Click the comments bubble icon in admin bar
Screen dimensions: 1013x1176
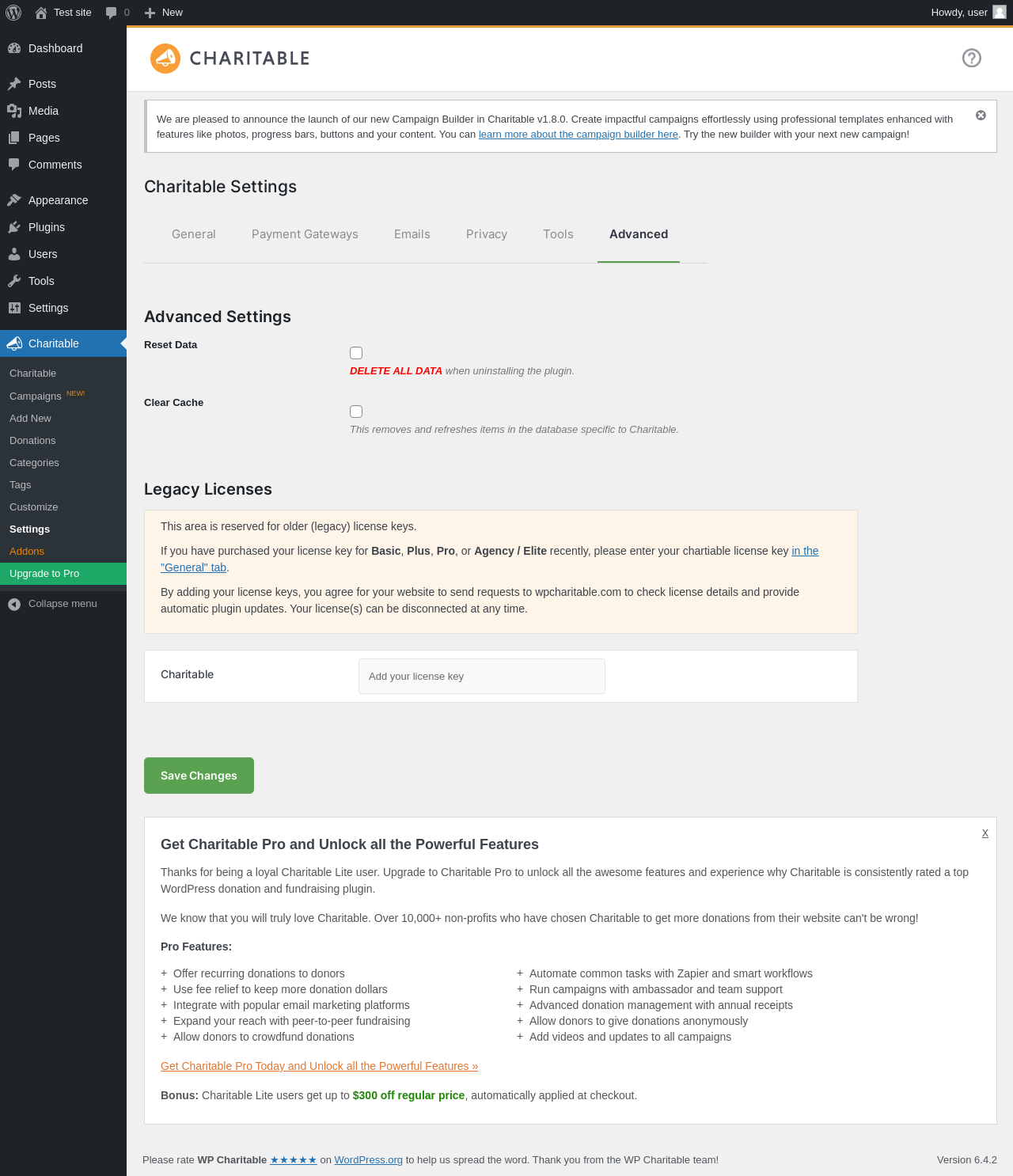tap(112, 13)
